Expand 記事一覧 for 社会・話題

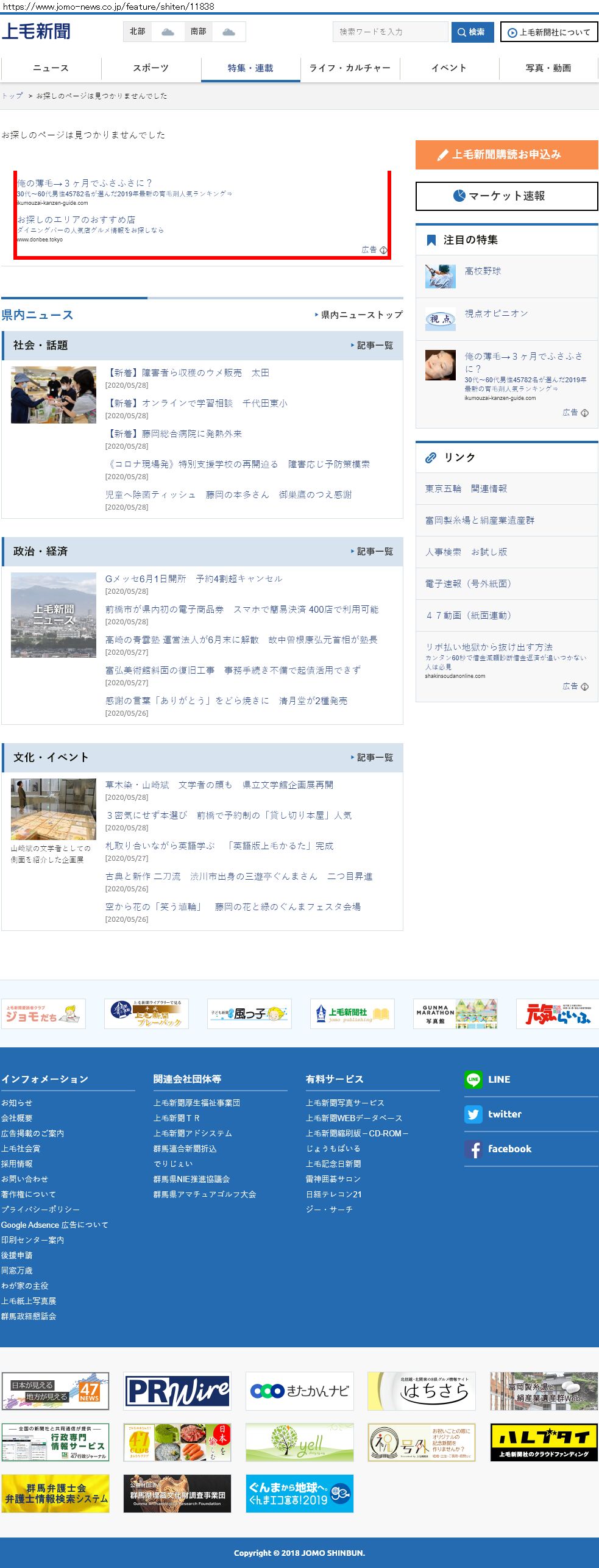point(372,345)
